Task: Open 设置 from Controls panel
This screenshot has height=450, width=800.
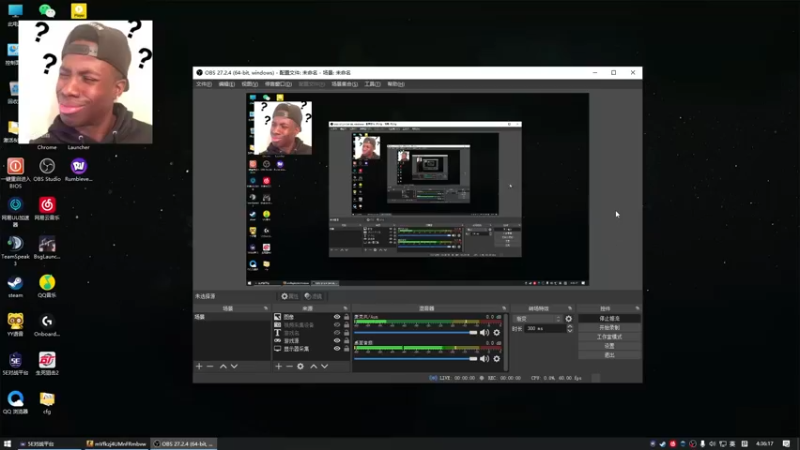Action: point(609,346)
